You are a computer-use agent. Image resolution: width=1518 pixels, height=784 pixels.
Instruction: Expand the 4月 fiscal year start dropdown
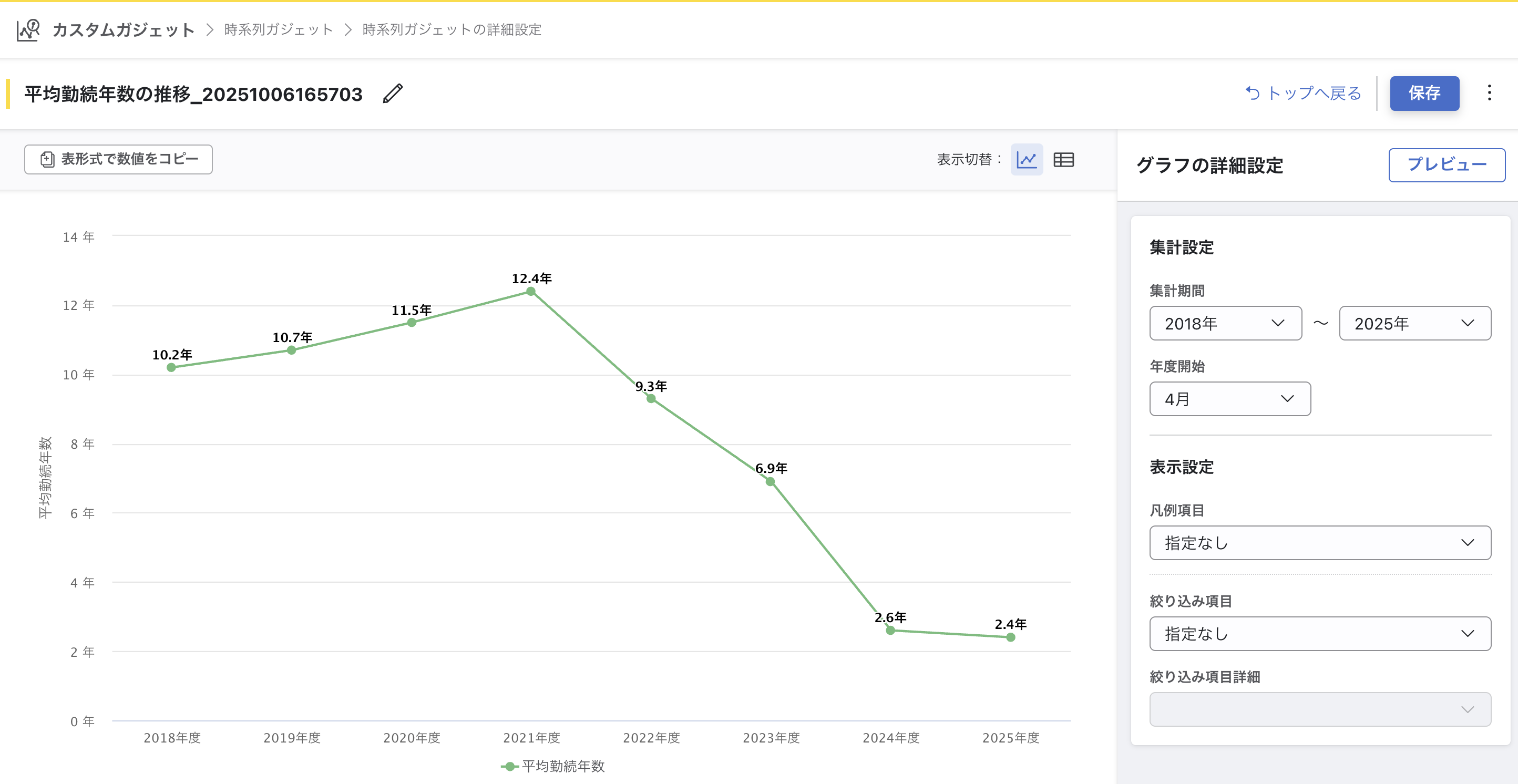(x=1229, y=399)
